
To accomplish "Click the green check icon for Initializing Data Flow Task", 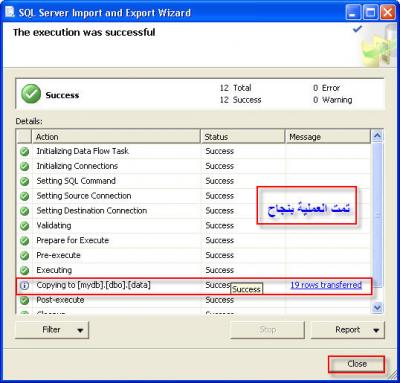I will 24,152.
